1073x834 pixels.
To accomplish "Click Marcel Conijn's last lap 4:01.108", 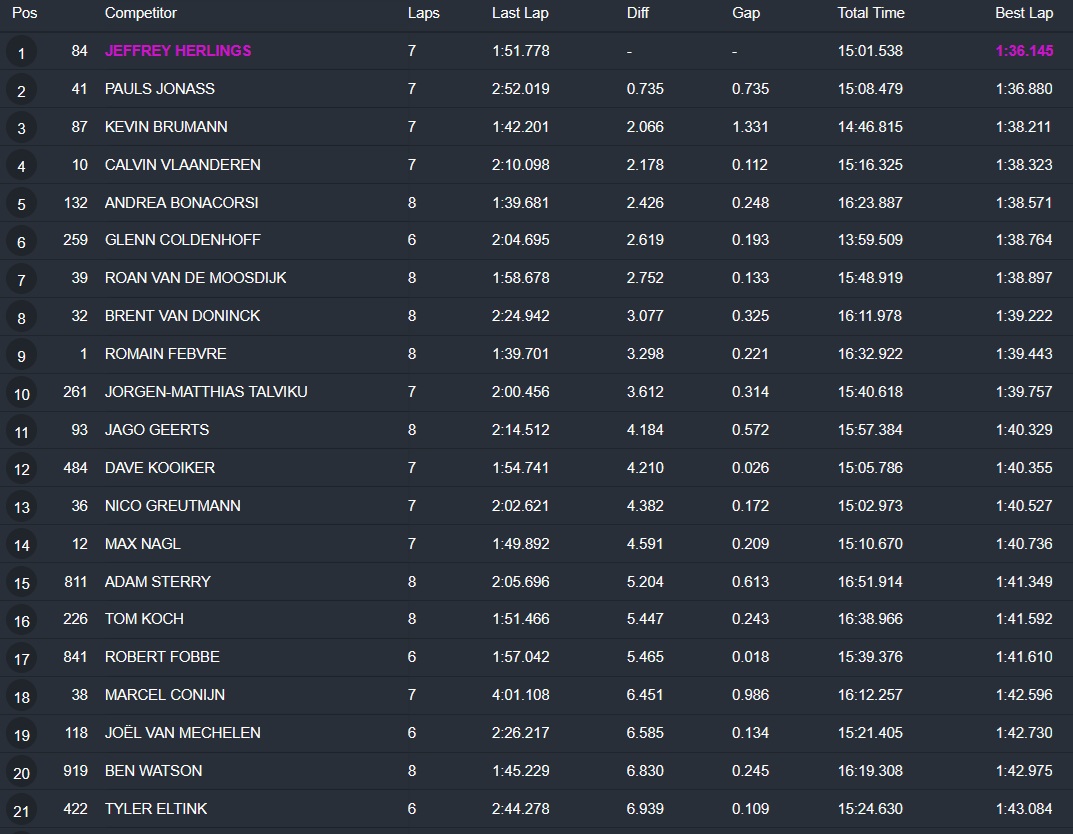I will [520, 695].
